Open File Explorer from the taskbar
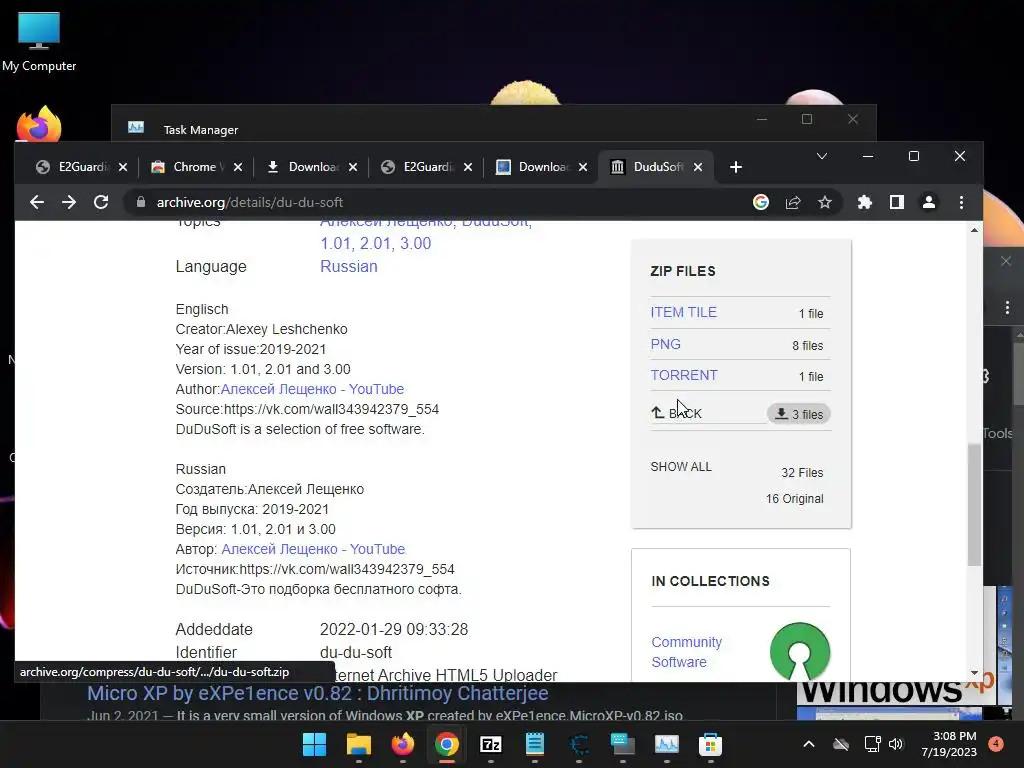 [359, 744]
